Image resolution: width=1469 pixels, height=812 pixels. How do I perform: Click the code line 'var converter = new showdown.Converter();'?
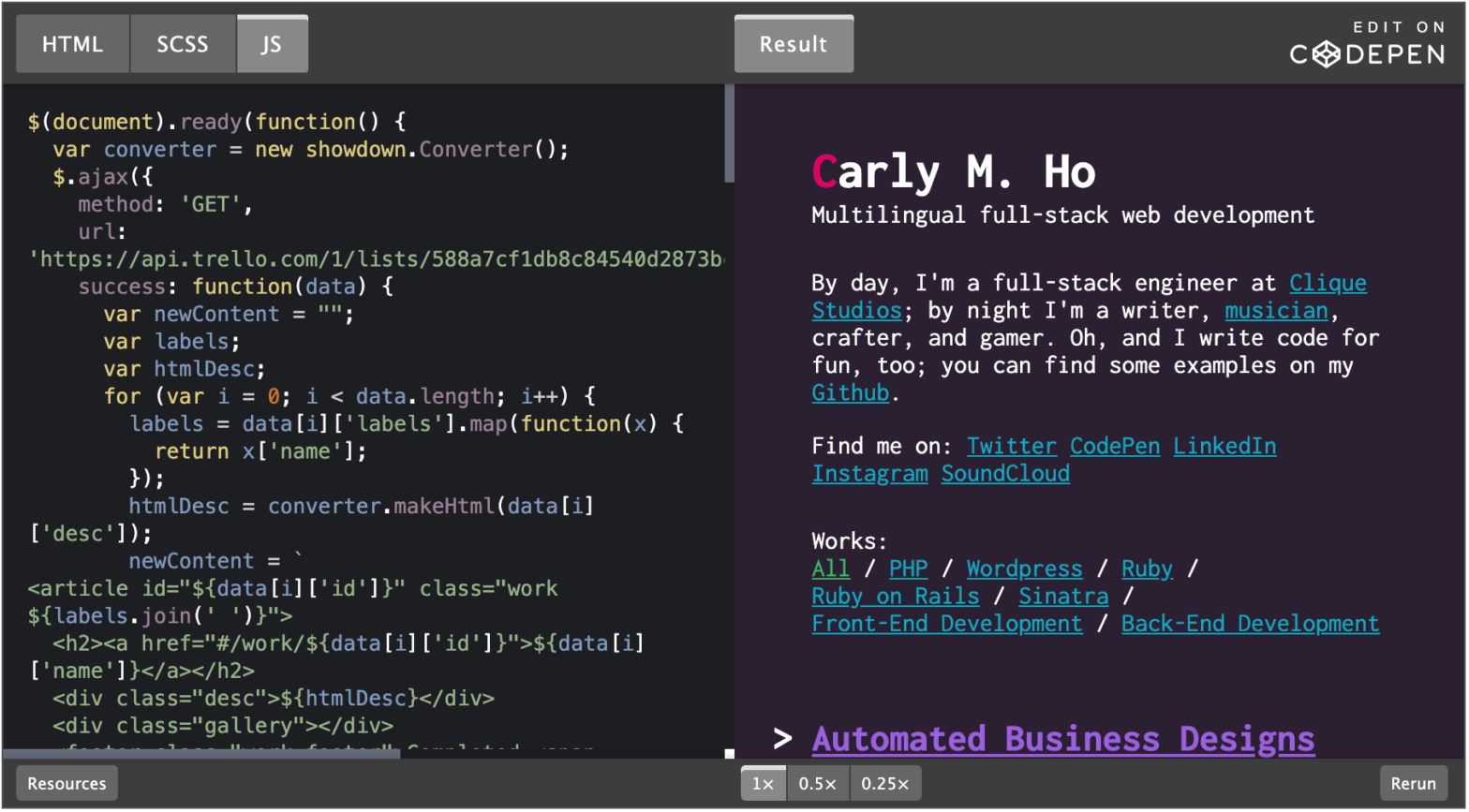(x=311, y=150)
